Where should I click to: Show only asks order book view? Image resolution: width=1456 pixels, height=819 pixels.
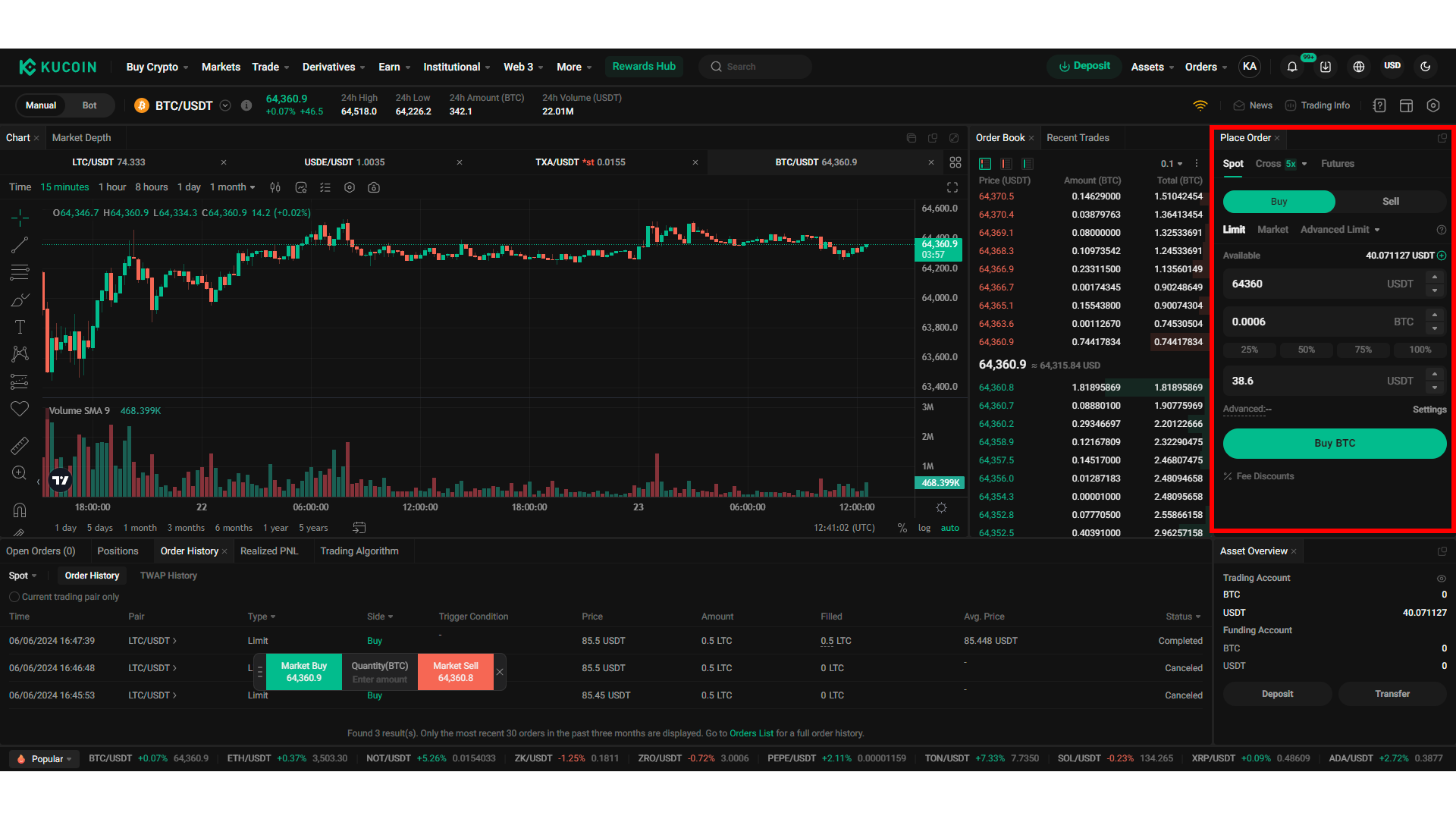coord(1006,164)
